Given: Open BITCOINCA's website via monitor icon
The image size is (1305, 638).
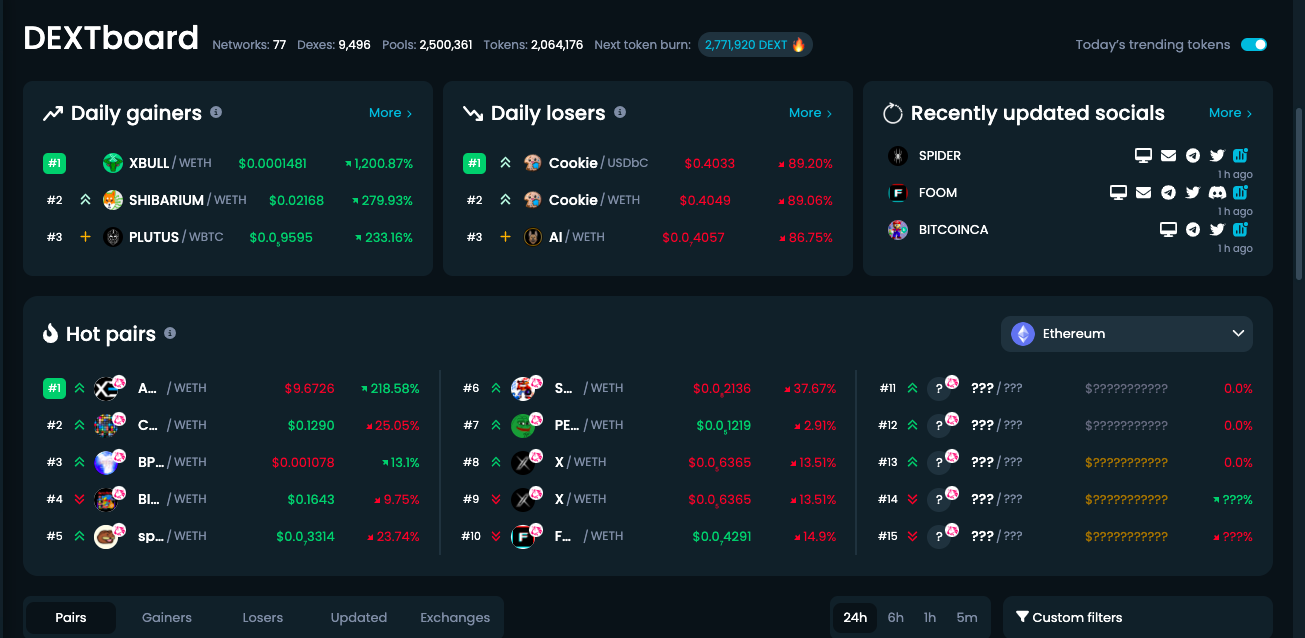Looking at the screenshot, I should tap(1168, 230).
